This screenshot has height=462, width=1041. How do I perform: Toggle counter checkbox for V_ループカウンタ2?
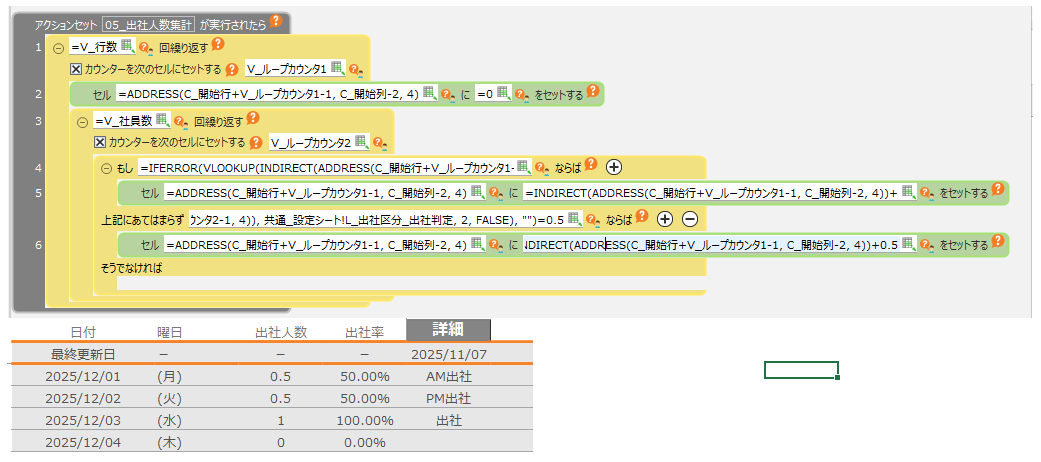pos(100,143)
